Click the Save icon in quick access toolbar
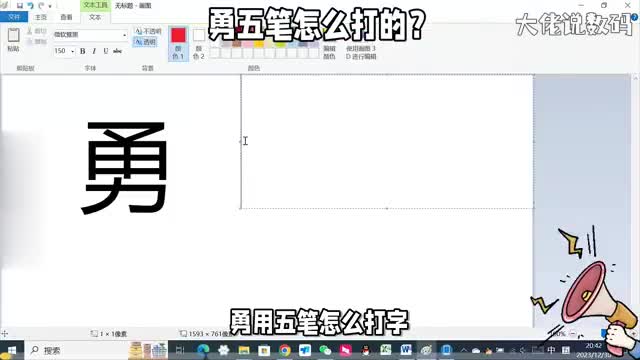 pos(20,6)
